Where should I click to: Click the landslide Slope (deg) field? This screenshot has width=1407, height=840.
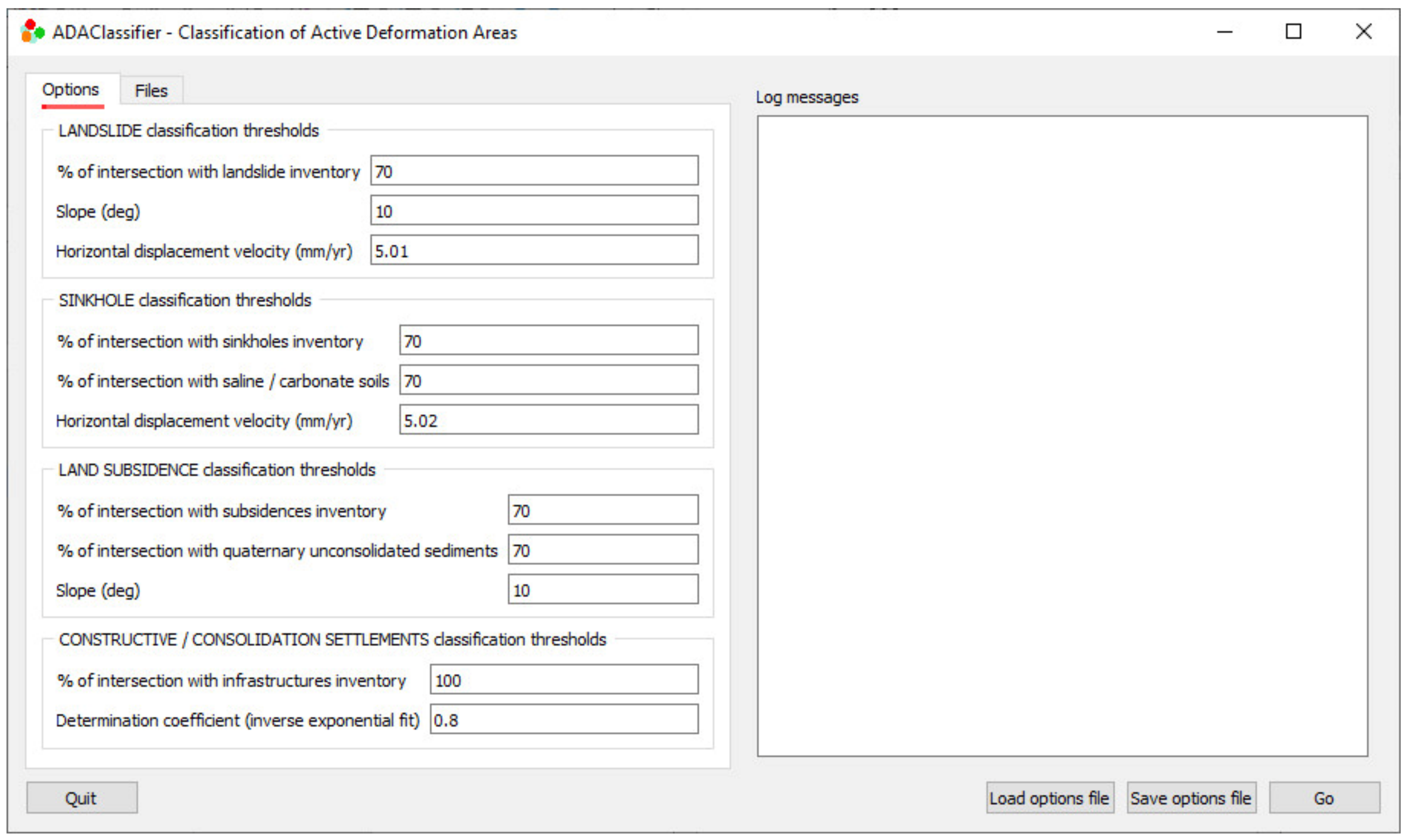coord(534,210)
